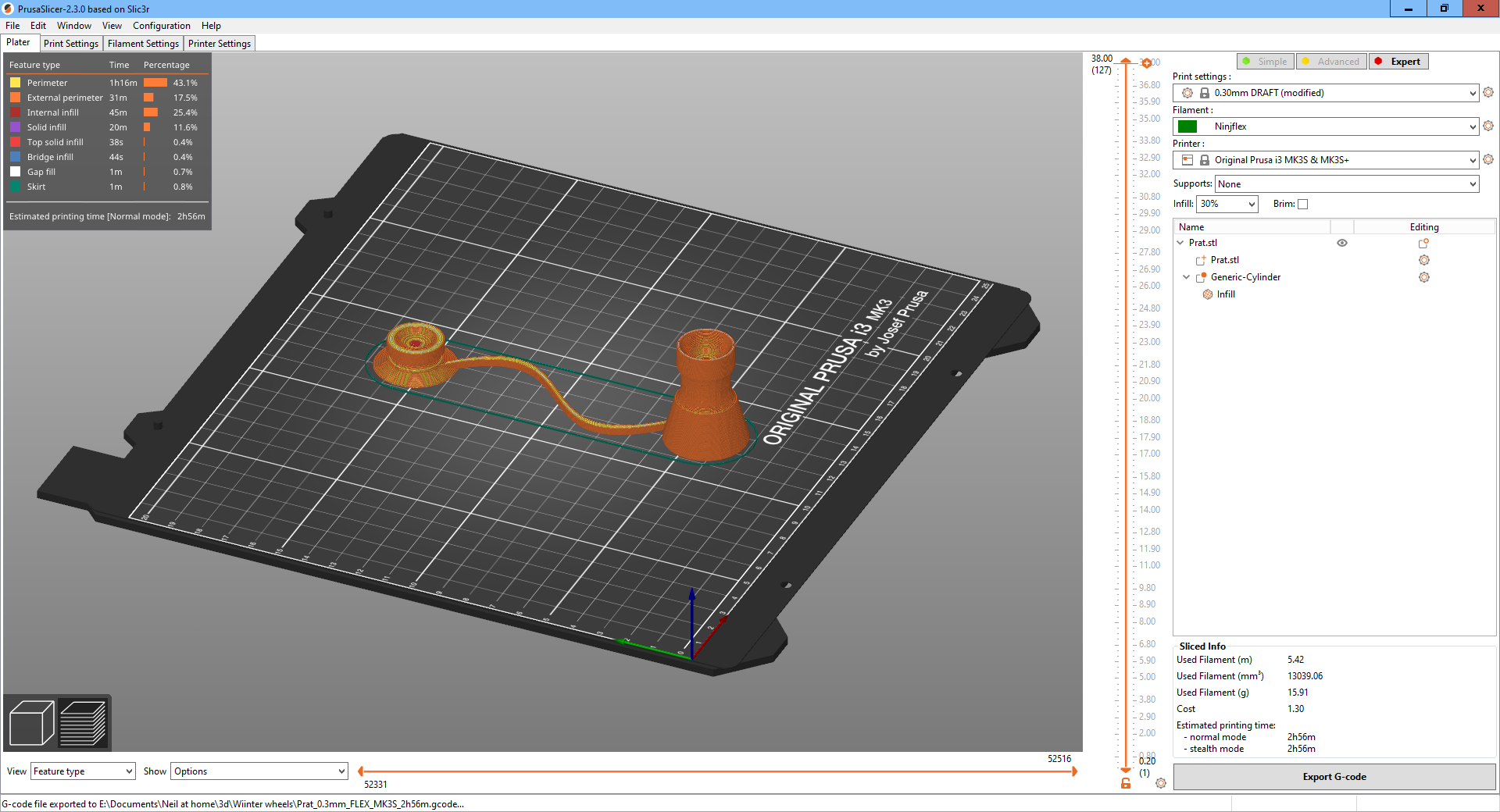The image size is (1500, 812).
Task: Click the green filament color swatch
Action: [1187, 126]
